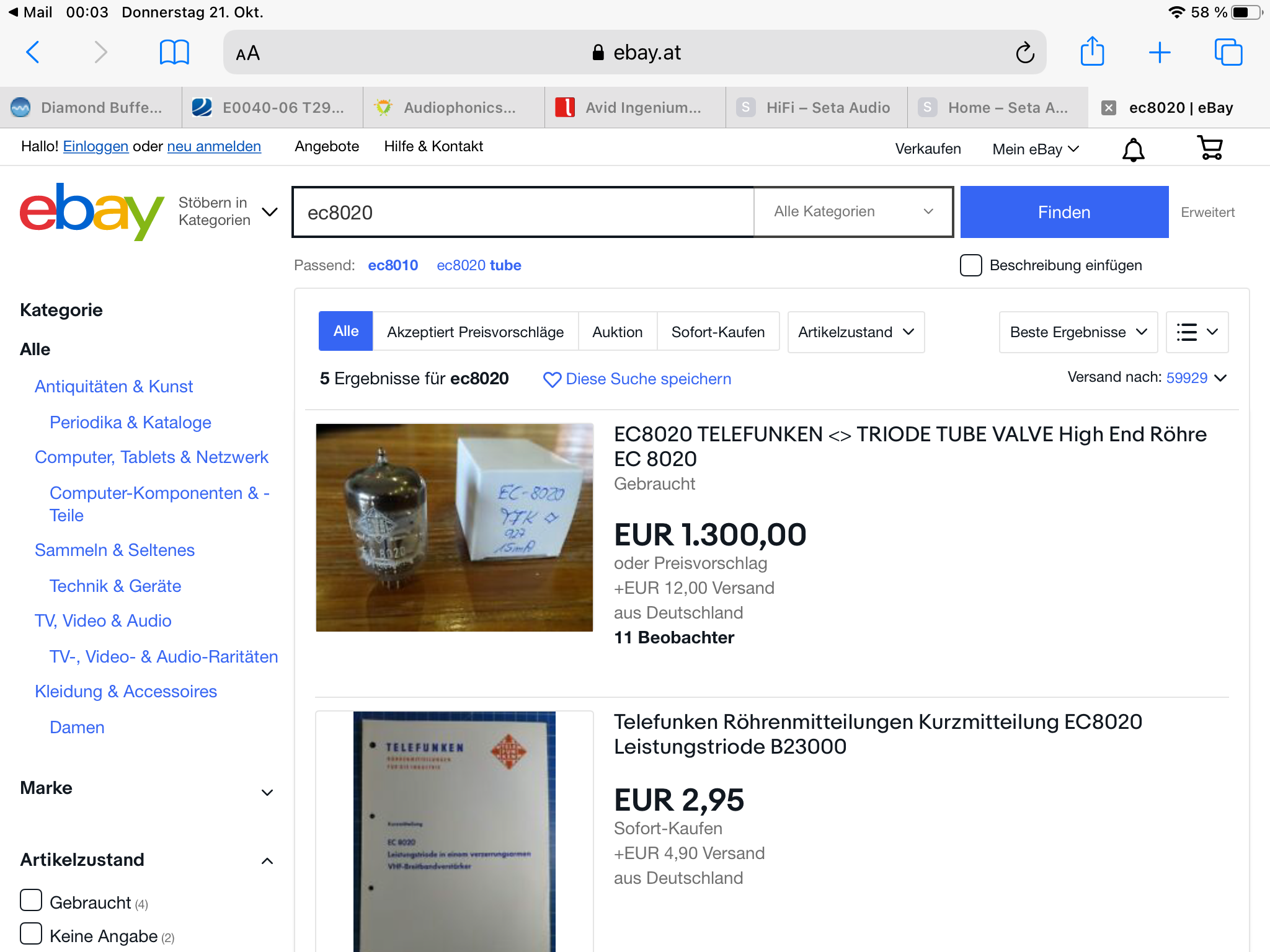This screenshot has width=1270, height=952.
Task: Filter by Akzeptiert Preisvorschläge
Action: (475, 332)
